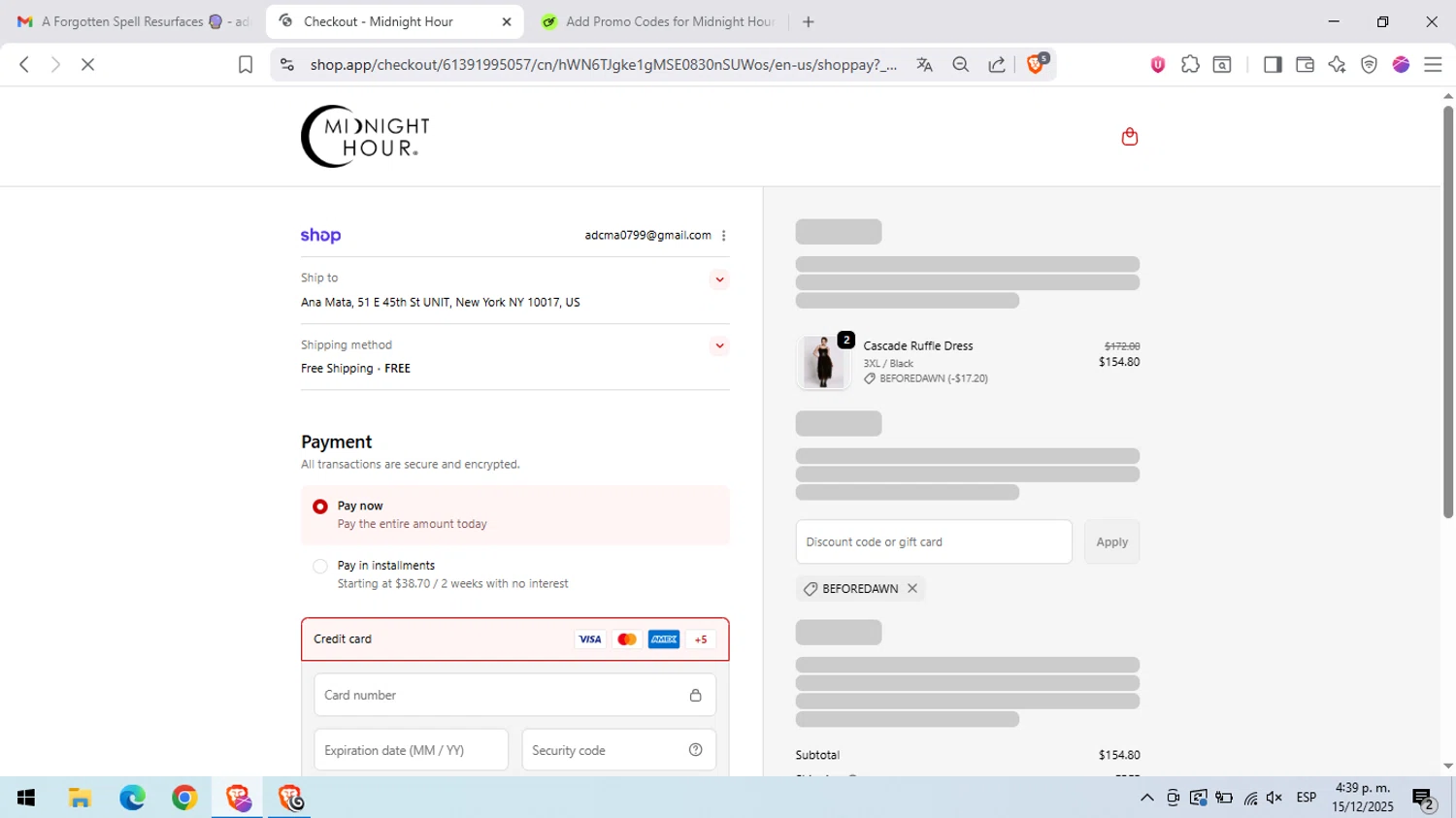Open account options menu next to email
Image resolution: width=1456 pixels, height=818 pixels.
pyautogui.click(x=723, y=236)
